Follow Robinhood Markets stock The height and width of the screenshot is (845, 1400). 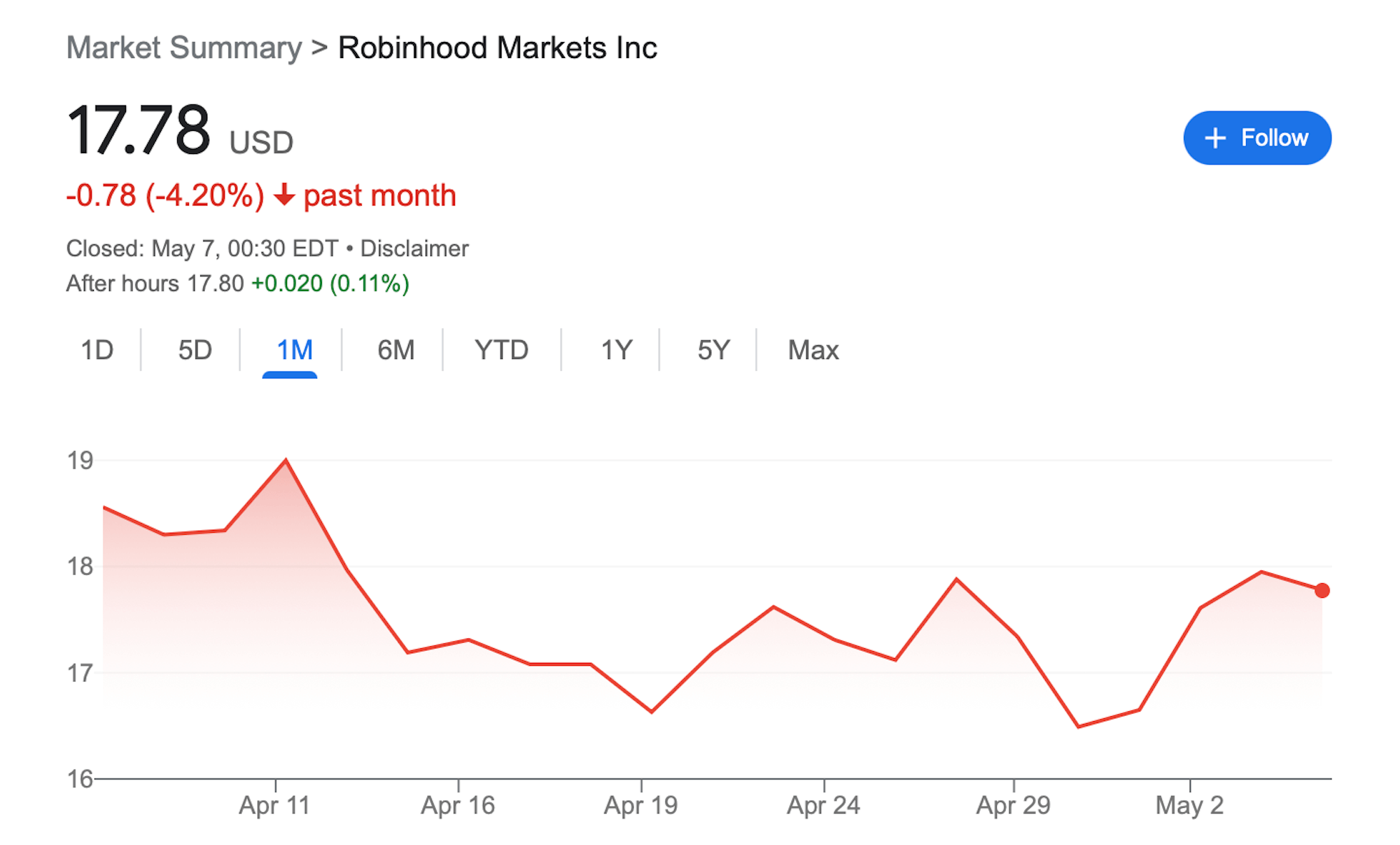click(1257, 138)
